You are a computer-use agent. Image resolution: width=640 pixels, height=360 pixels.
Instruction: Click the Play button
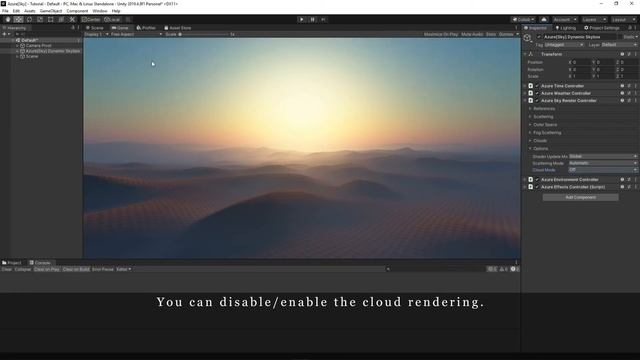(302, 20)
